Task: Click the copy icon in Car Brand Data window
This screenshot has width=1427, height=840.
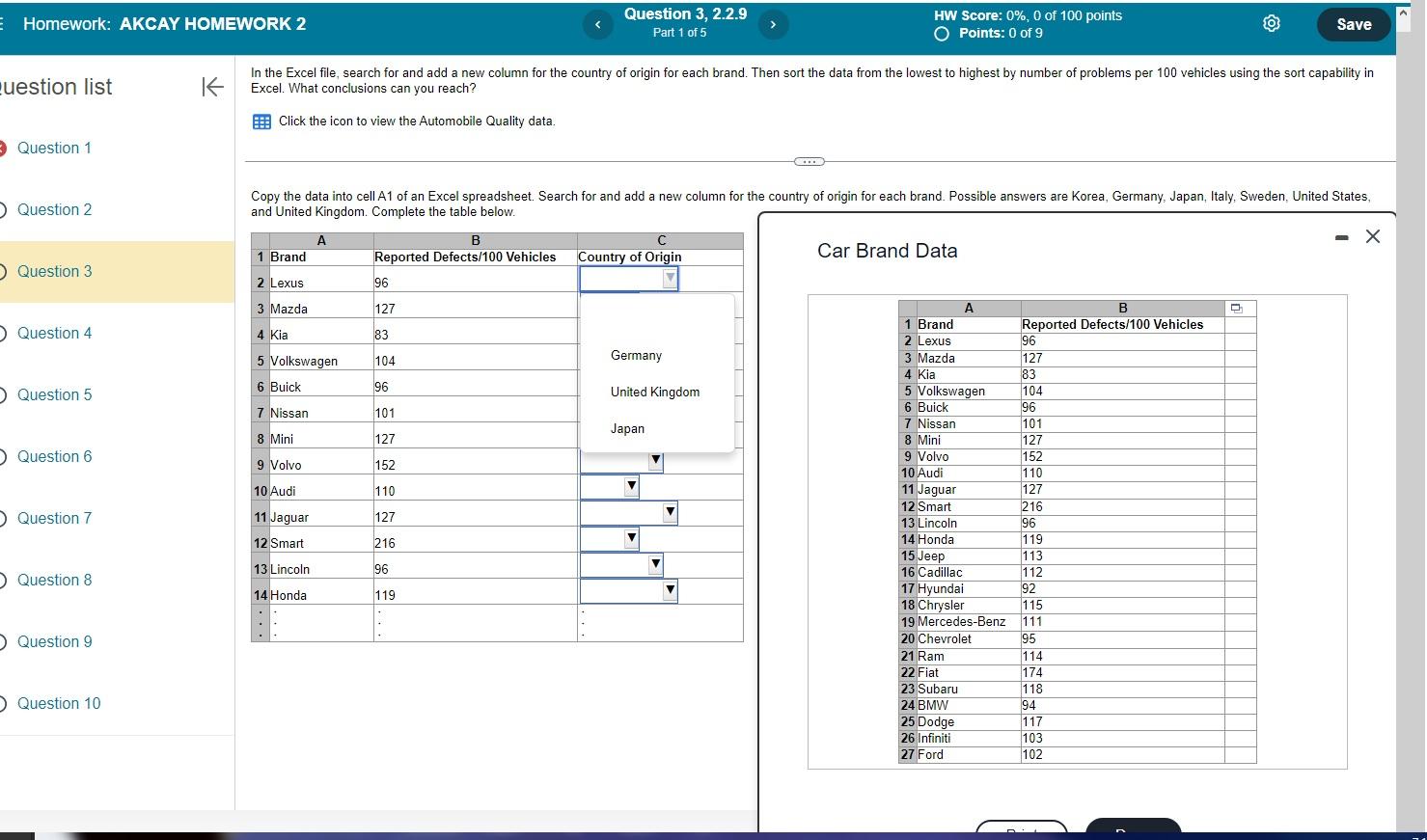Action: (1238, 308)
